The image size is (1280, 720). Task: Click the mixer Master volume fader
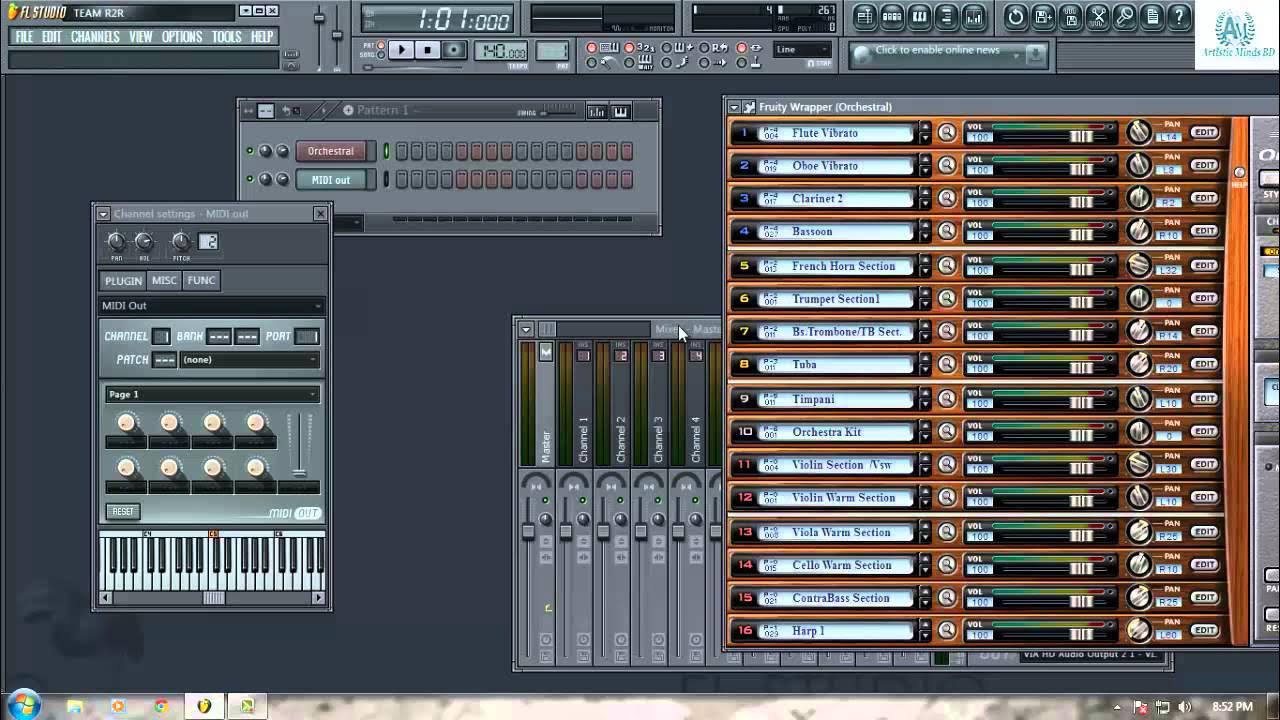[x=528, y=530]
